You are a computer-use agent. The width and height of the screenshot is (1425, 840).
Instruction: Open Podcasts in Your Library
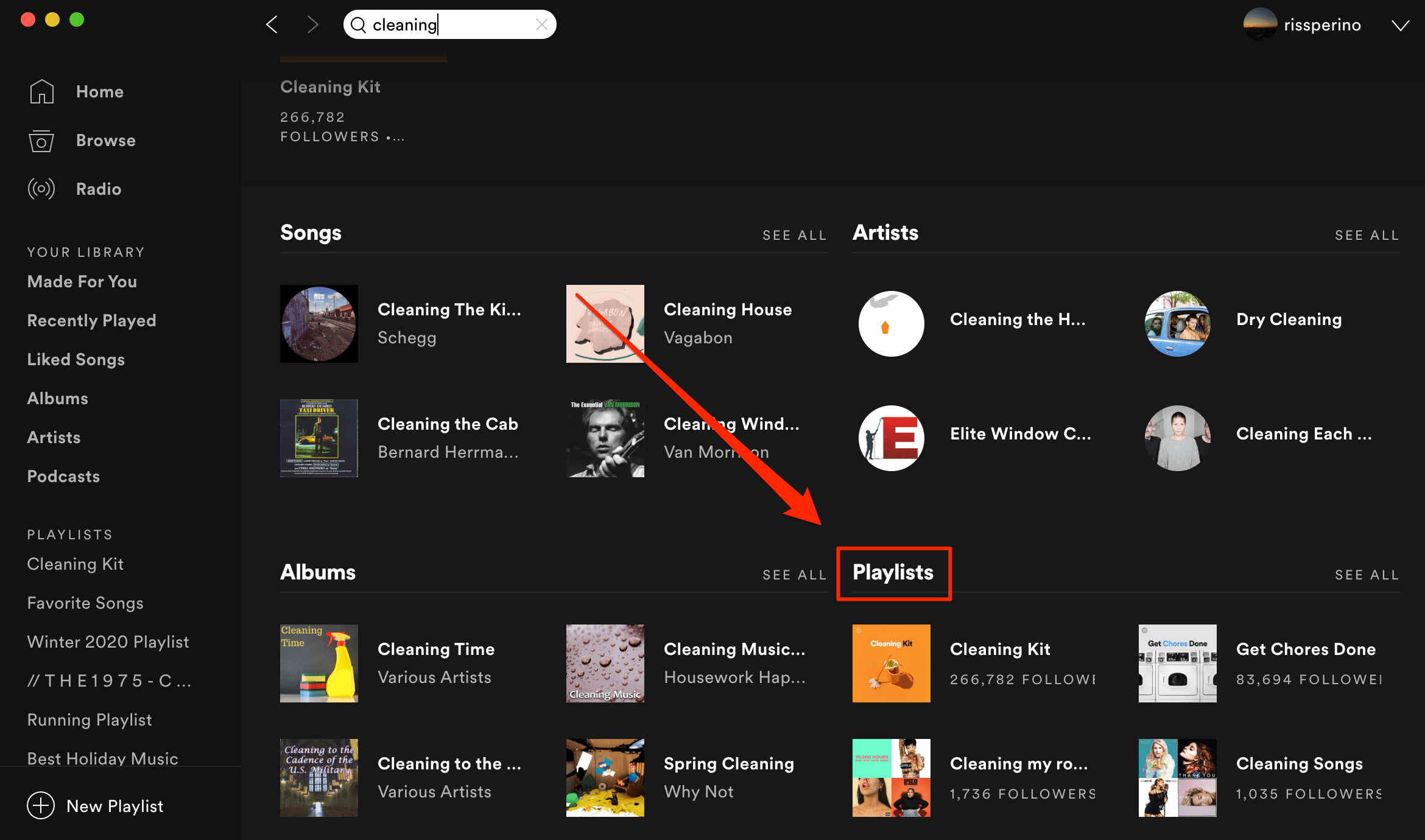63,476
